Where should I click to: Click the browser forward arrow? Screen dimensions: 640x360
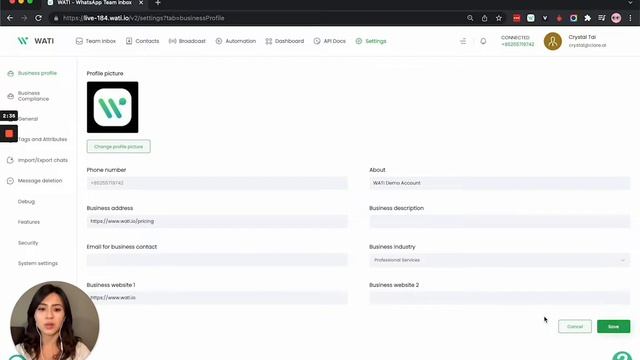coord(24,18)
